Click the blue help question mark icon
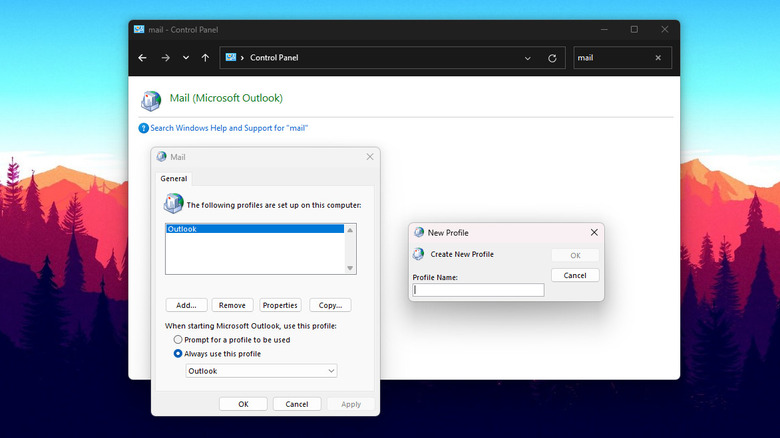The height and width of the screenshot is (438, 780). coord(143,128)
